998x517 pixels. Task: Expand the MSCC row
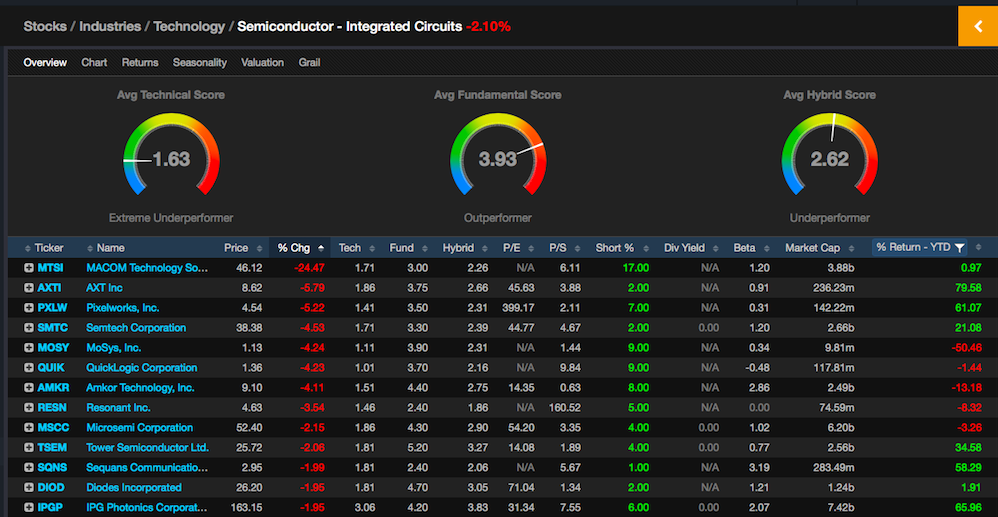29,428
